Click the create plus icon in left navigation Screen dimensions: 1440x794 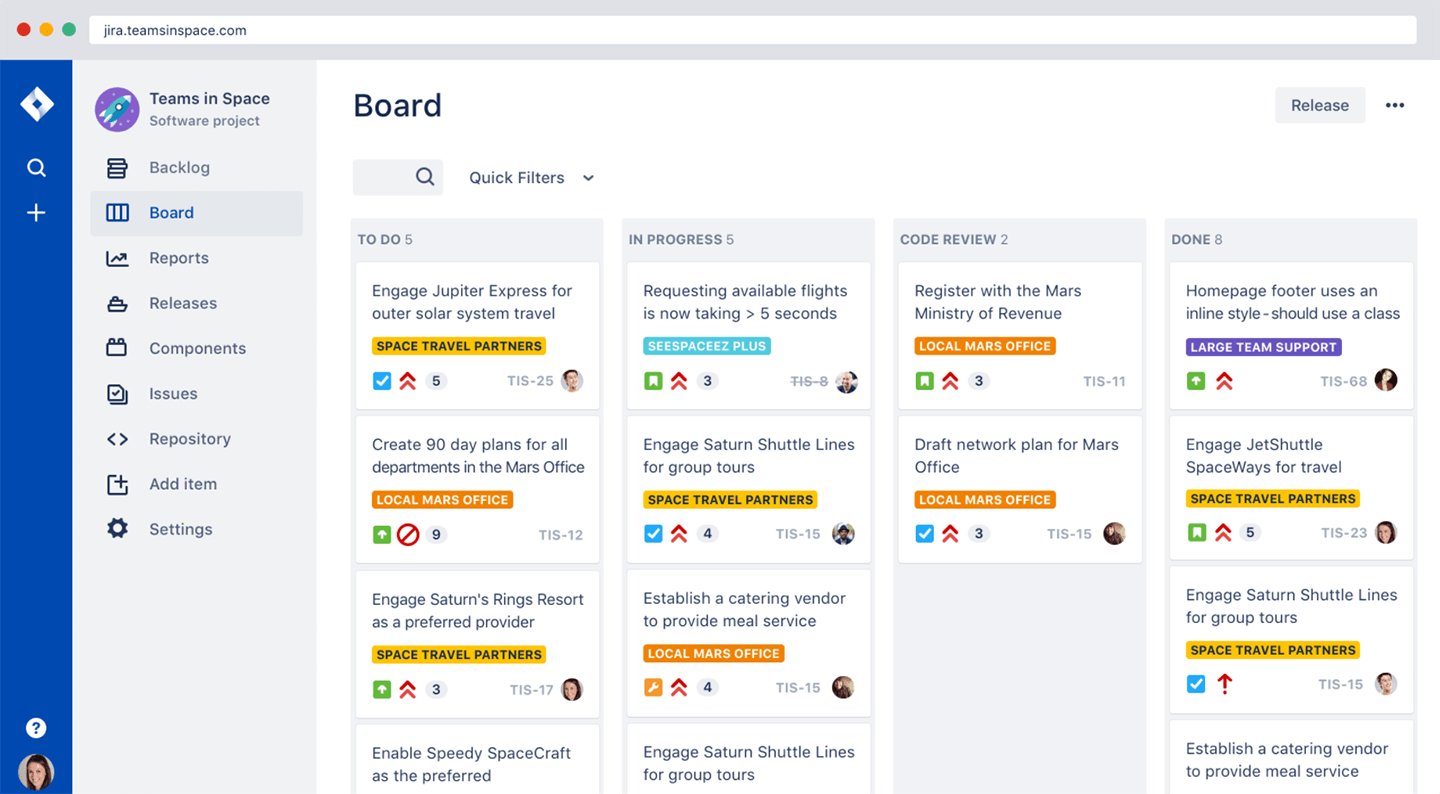click(36, 212)
